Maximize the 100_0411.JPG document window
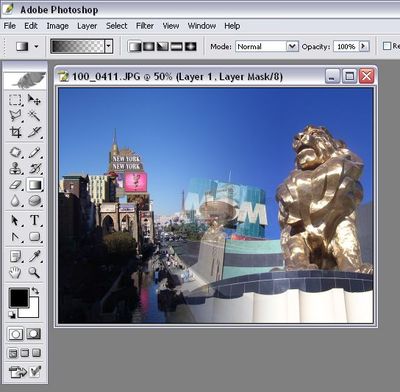This screenshot has height=392, width=400. [x=349, y=76]
